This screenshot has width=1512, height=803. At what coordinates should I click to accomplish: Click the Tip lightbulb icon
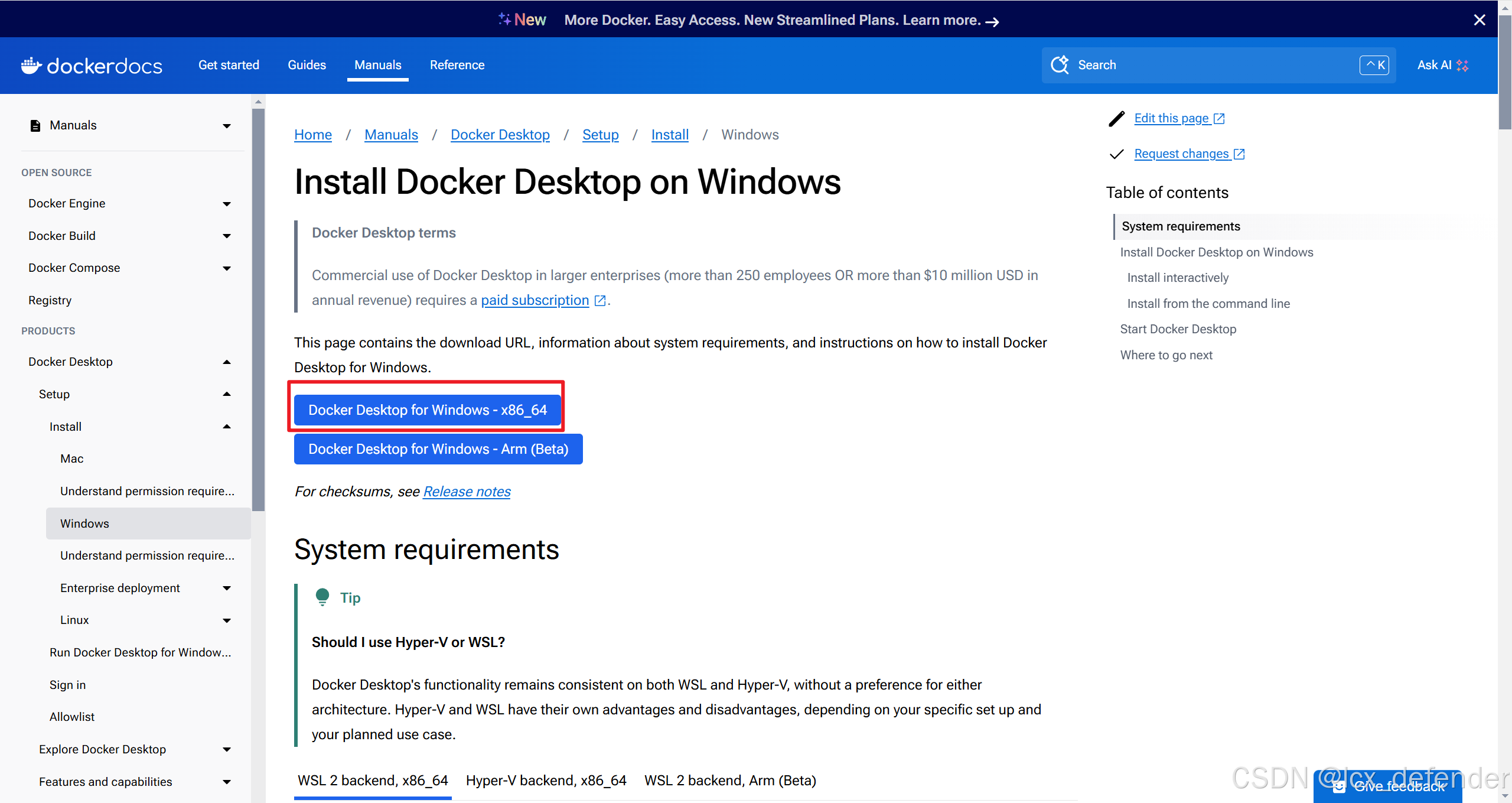(322, 597)
